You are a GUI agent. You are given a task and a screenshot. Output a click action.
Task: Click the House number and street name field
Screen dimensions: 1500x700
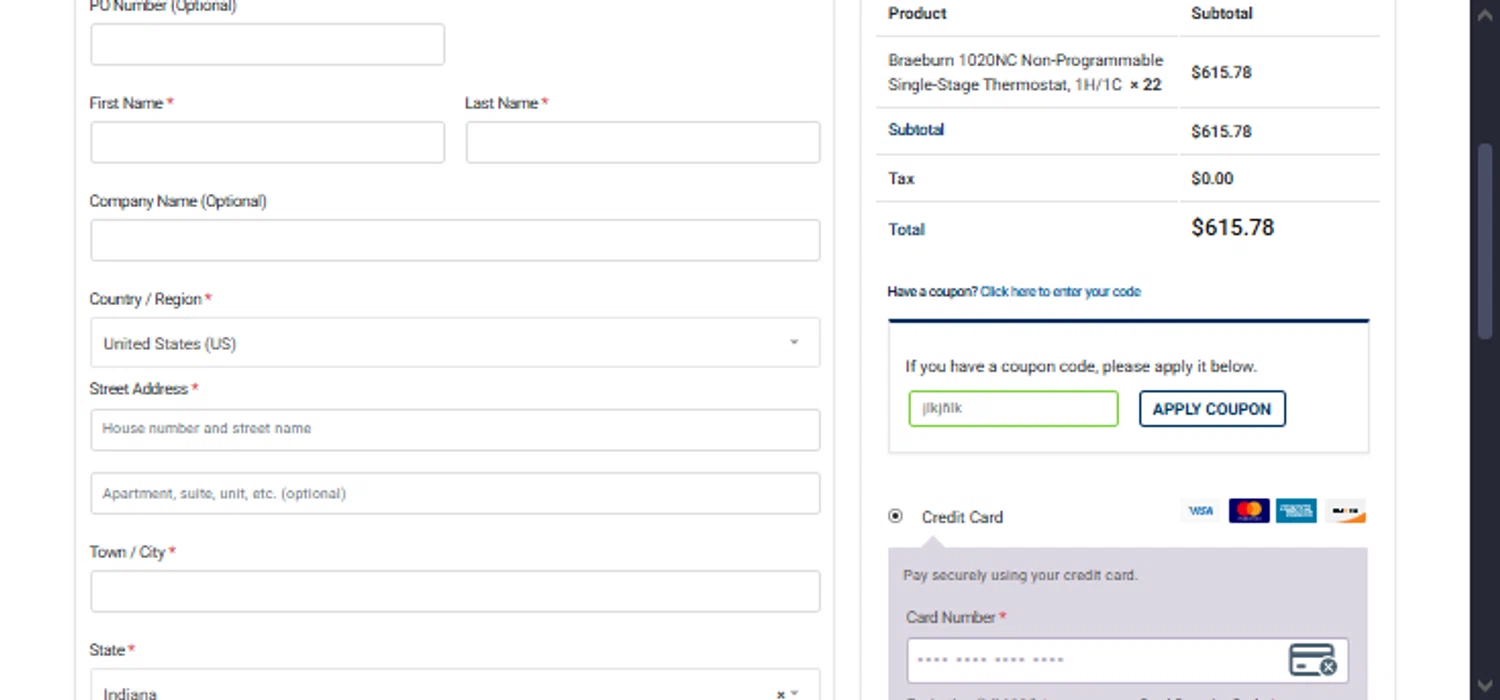click(x=455, y=430)
